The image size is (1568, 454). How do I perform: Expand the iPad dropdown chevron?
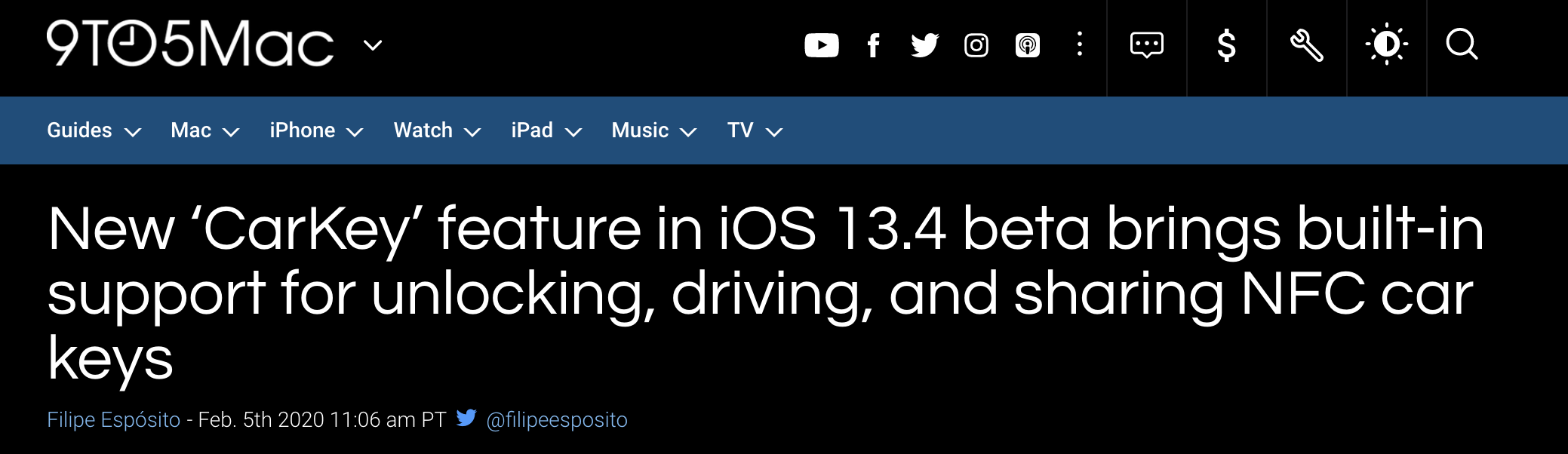(x=573, y=132)
